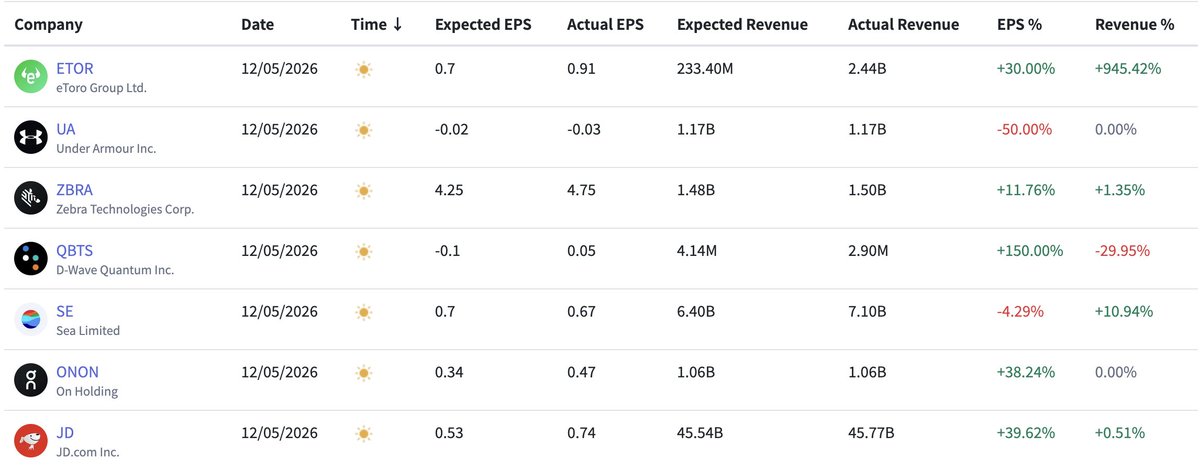Image resolution: width=1200 pixels, height=470 pixels.
Task: Sort table by Company column header
Action: [48, 24]
